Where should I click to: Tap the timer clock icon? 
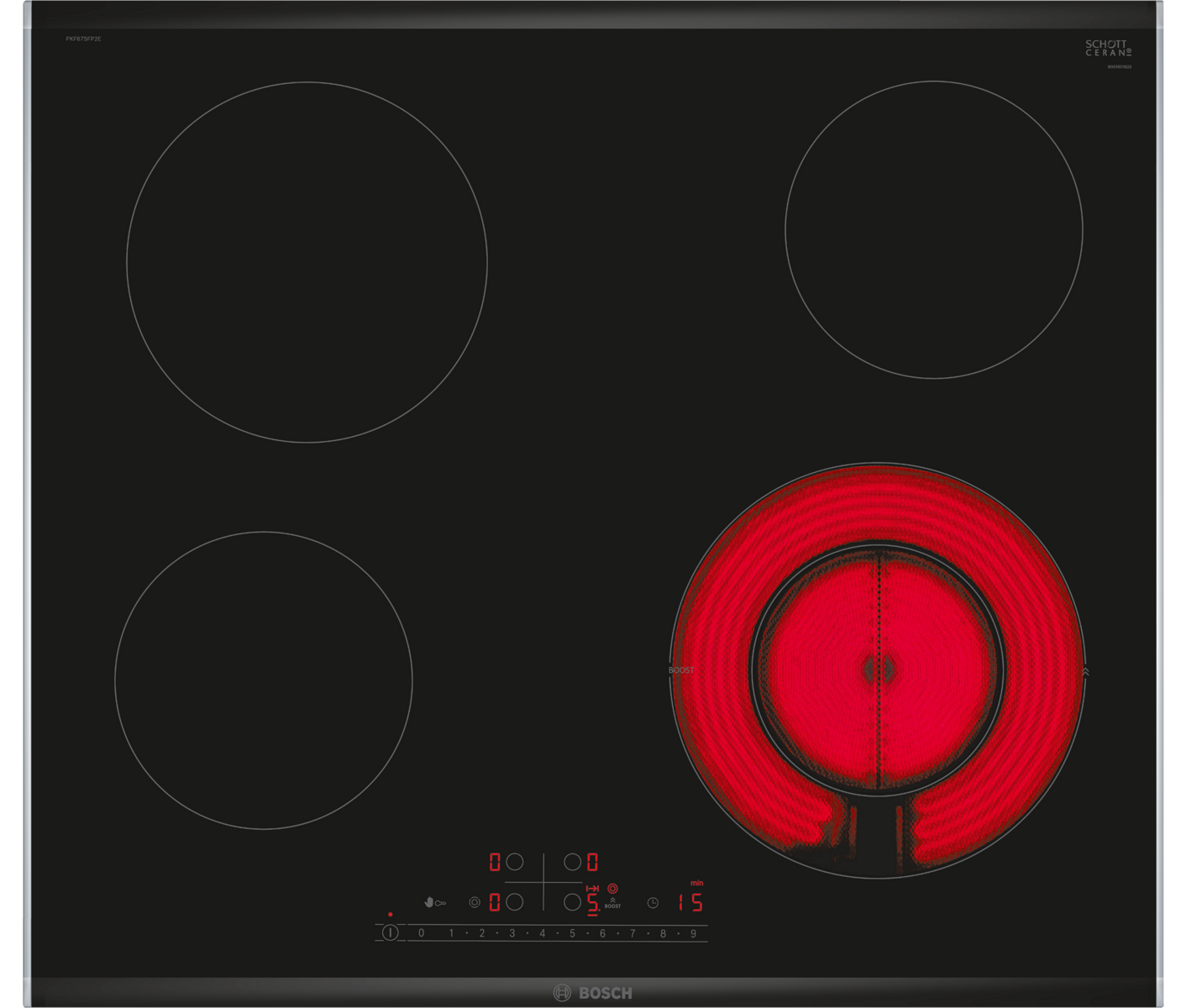pos(653,903)
